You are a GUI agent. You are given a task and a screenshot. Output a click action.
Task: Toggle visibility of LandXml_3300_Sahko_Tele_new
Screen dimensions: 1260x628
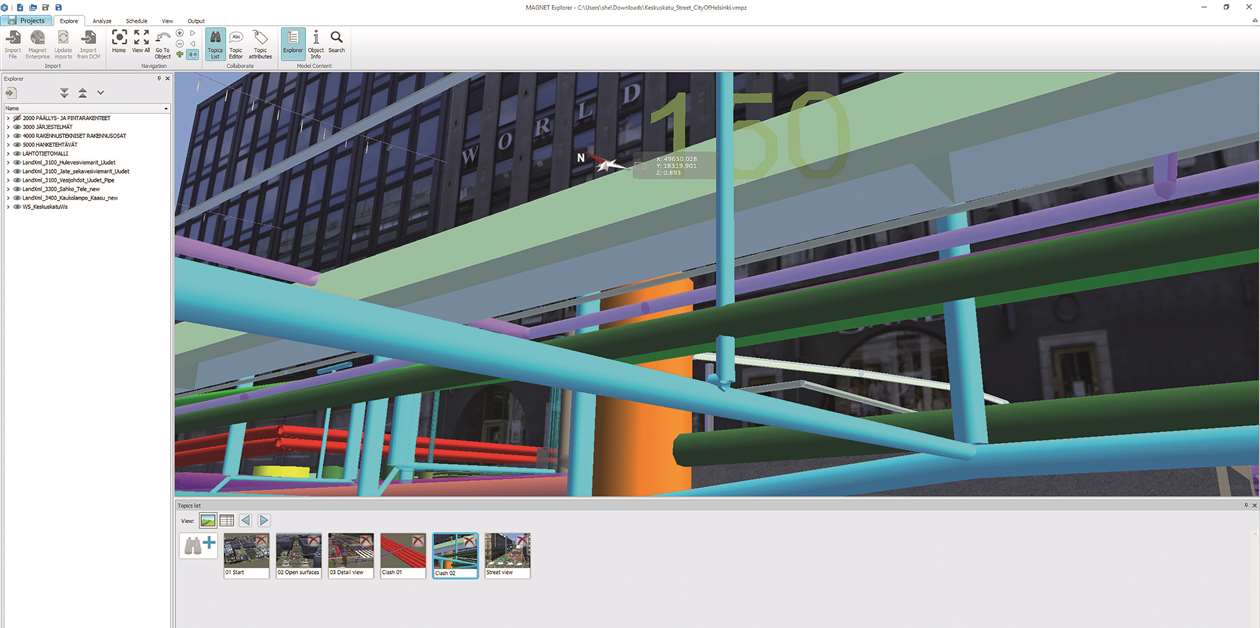click(16, 189)
